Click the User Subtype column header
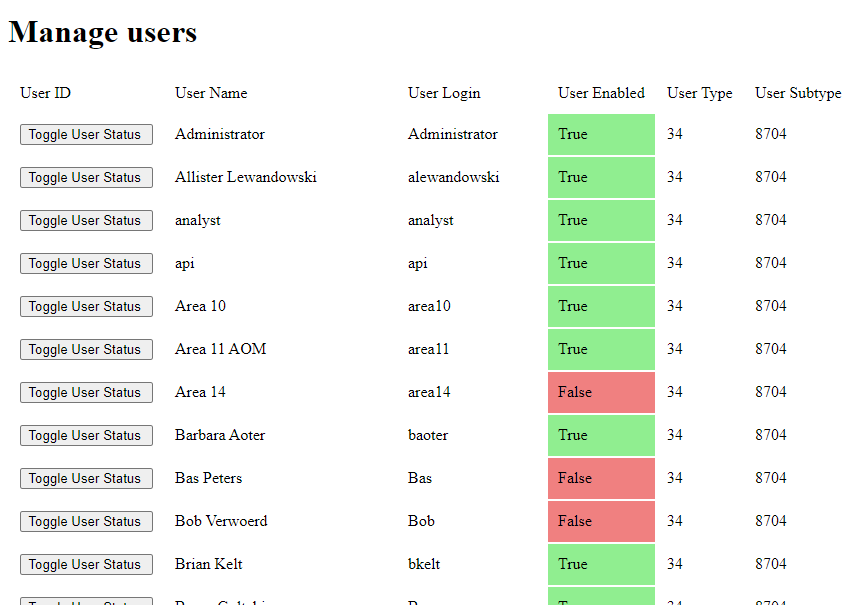Viewport: 855px width, 605px height. tap(798, 93)
